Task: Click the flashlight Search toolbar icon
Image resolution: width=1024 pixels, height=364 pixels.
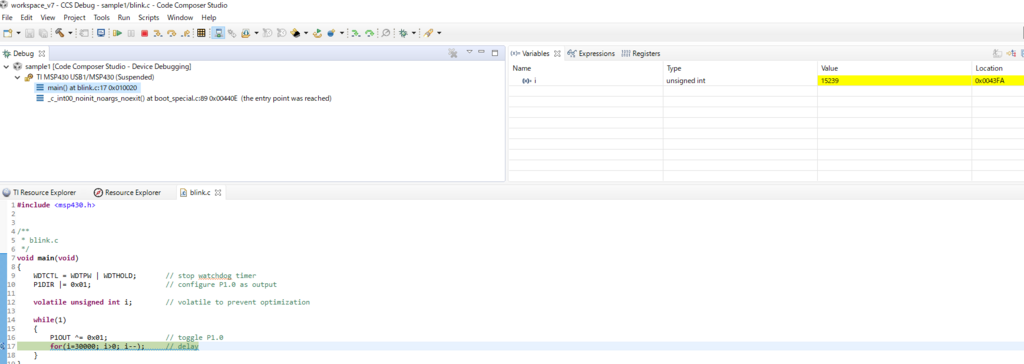Action: 428,33
